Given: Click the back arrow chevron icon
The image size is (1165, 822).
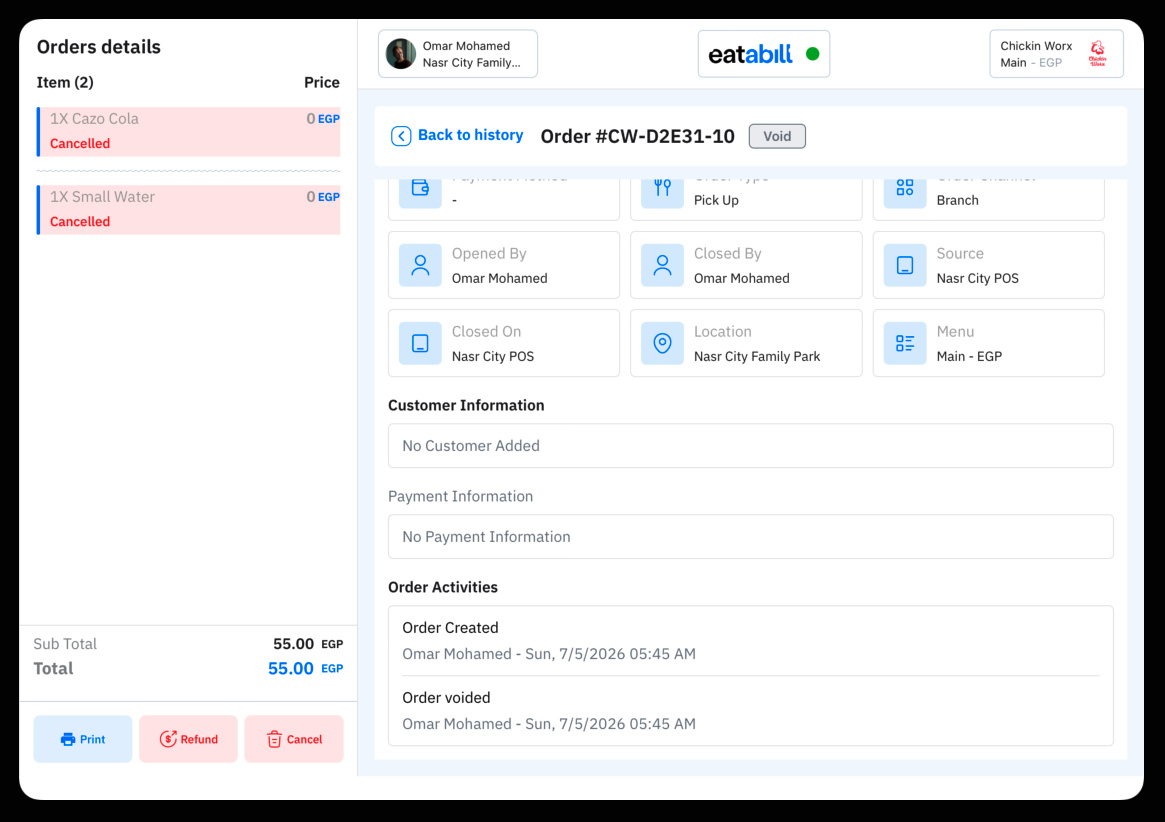Looking at the screenshot, I should point(400,136).
